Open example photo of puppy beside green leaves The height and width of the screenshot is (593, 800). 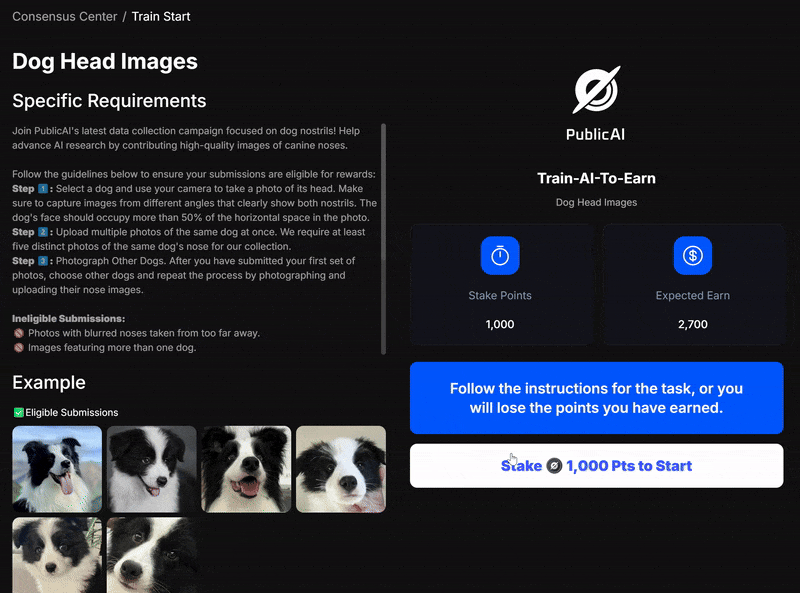[x=57, y=555]
